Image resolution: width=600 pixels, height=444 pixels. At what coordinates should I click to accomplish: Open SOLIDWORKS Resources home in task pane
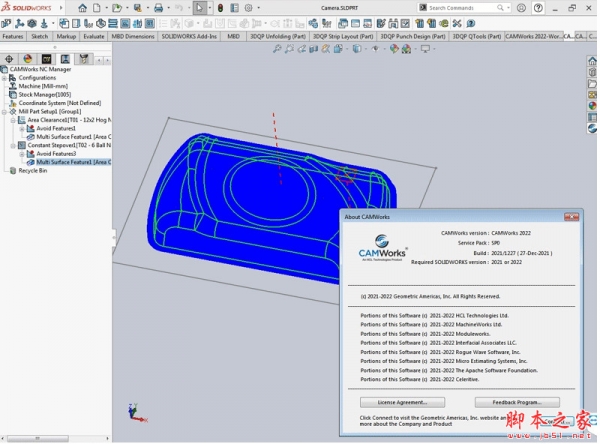click(592, 61)
